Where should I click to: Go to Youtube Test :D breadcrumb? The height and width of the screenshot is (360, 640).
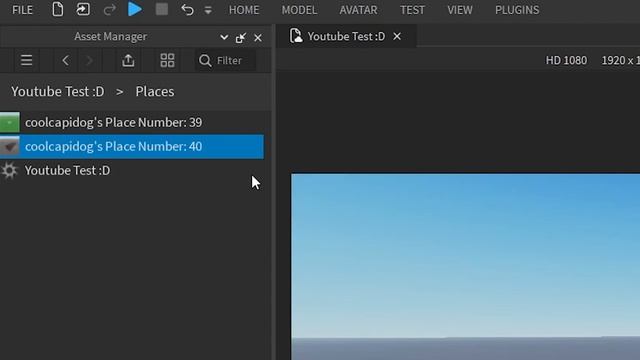click(58, 91)
